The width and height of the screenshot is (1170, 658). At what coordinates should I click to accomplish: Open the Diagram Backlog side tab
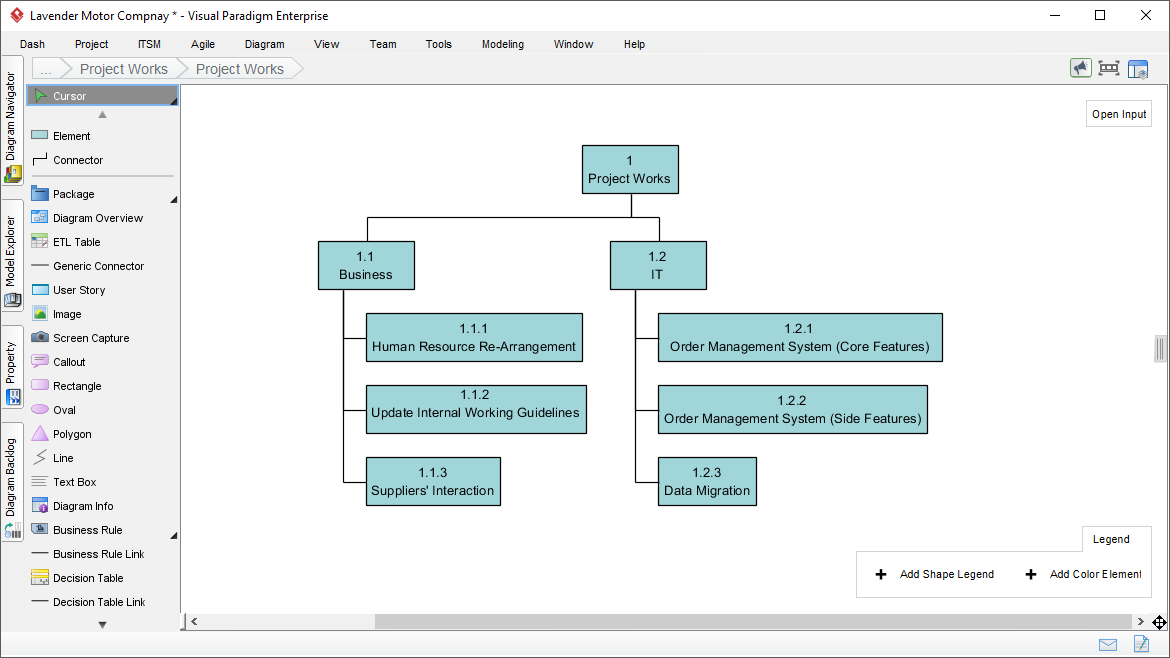click(12, 482)
